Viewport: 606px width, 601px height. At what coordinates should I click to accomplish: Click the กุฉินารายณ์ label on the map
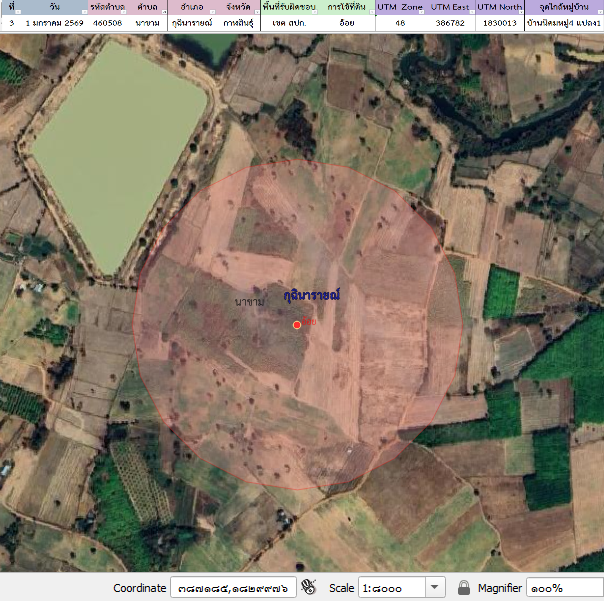tap(312, 296)
